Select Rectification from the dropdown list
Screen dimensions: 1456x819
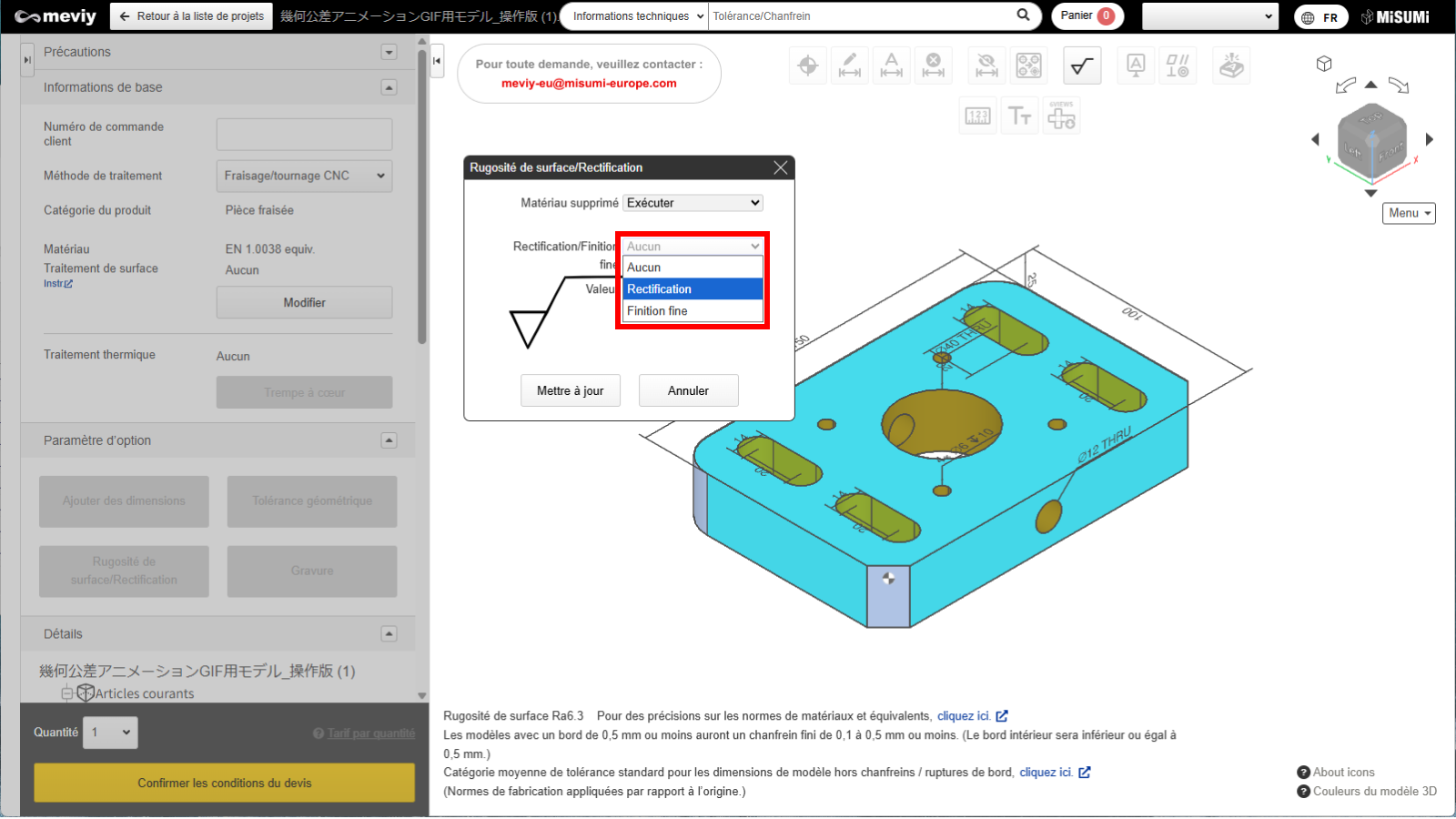[x=693, y=289]
